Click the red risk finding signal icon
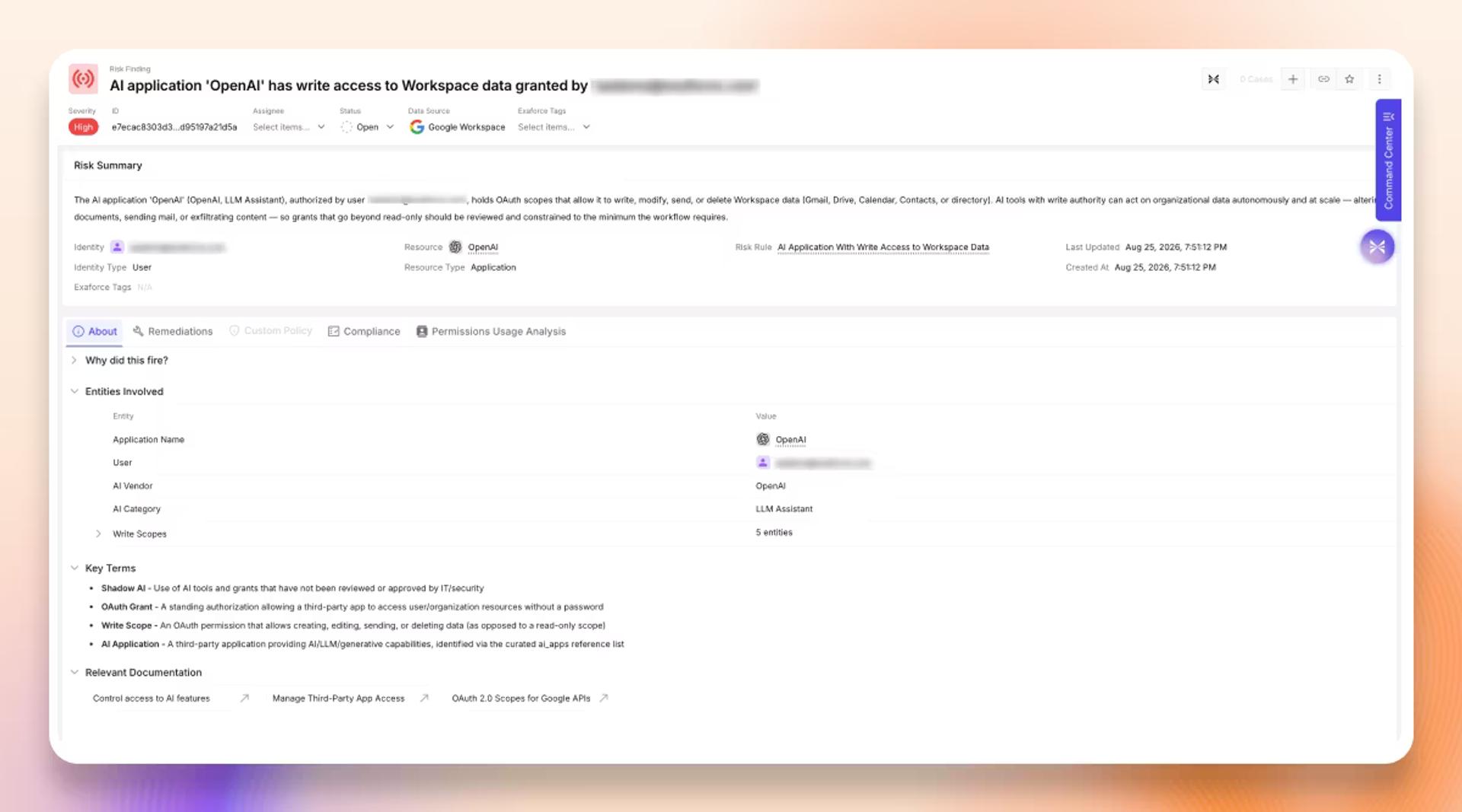1462x812 pixels. point(83,78)
